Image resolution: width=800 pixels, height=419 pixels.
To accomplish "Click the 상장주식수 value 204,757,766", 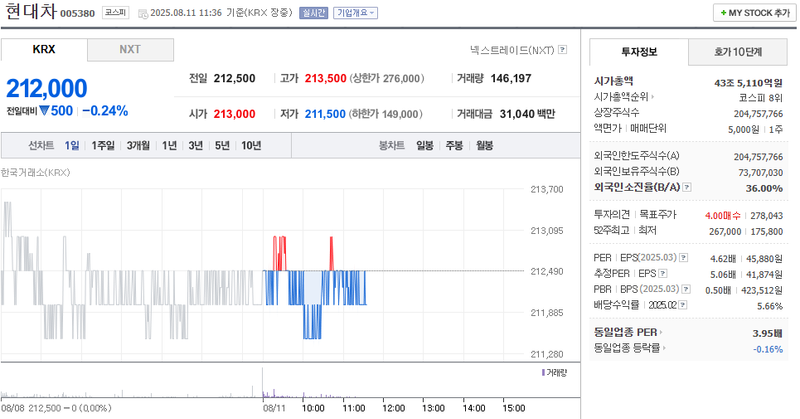I will point(758,114).
